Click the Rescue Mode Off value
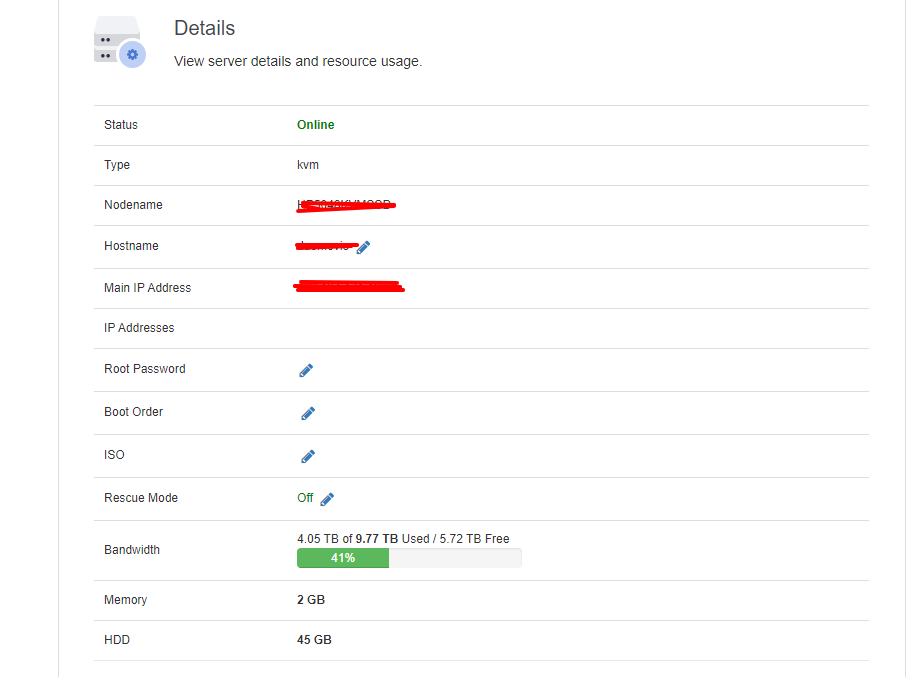915x677 pixels. tap(305, 498)
